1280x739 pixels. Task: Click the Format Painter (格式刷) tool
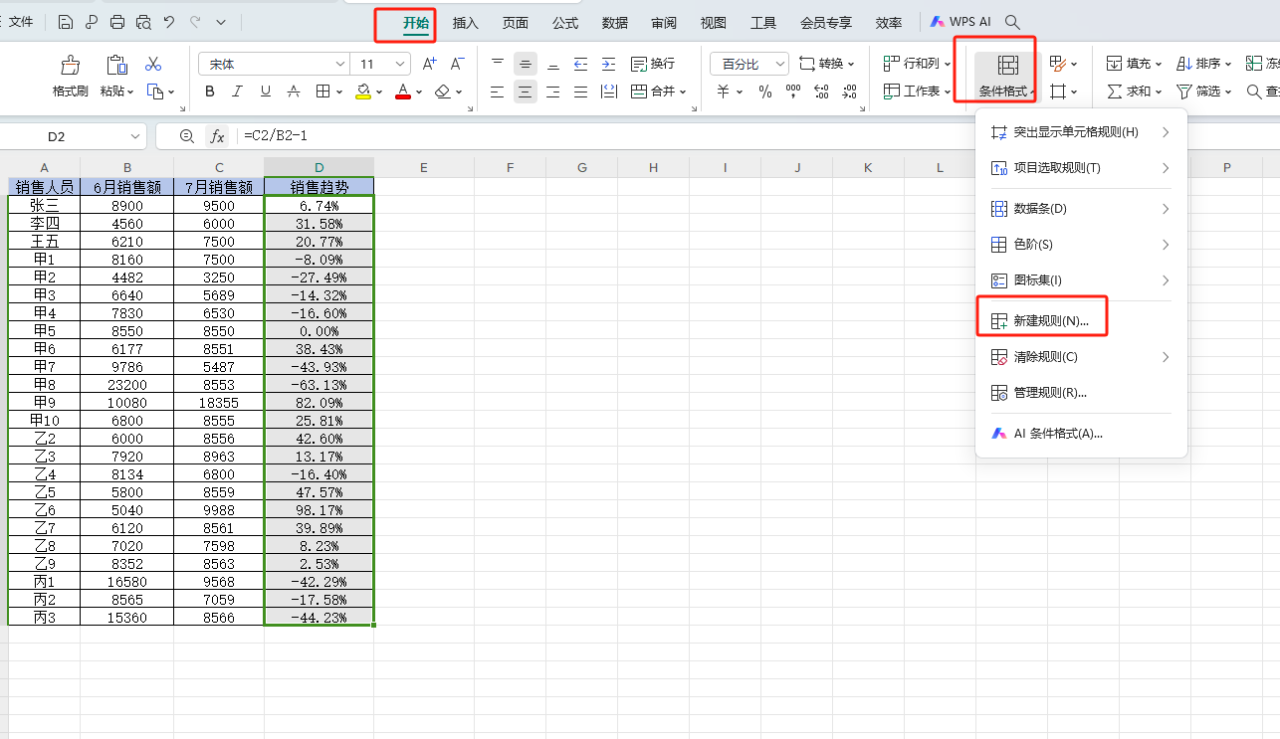pos(71,77)
